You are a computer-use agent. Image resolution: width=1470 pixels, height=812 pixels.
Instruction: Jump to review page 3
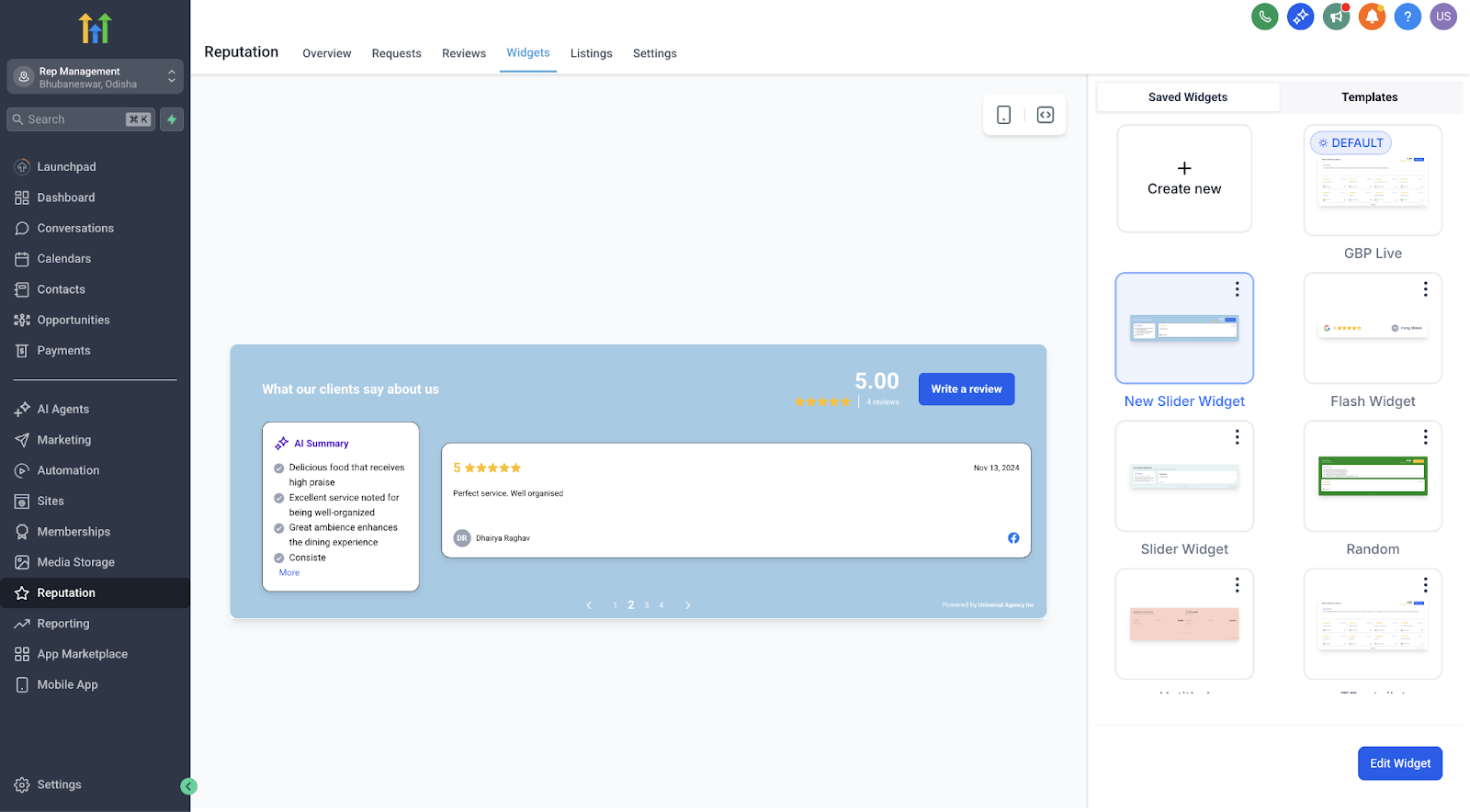coord(647,605)
